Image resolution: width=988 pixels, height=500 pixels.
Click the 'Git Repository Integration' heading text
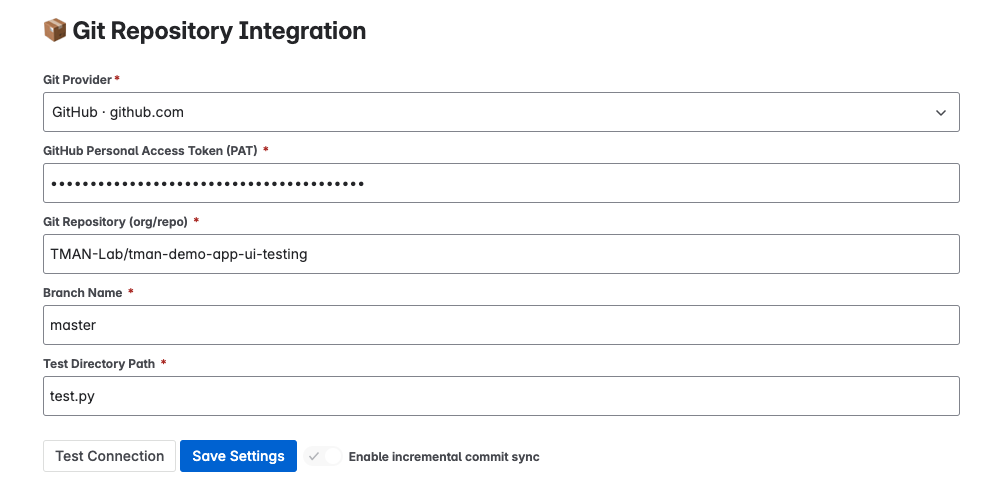219,30
